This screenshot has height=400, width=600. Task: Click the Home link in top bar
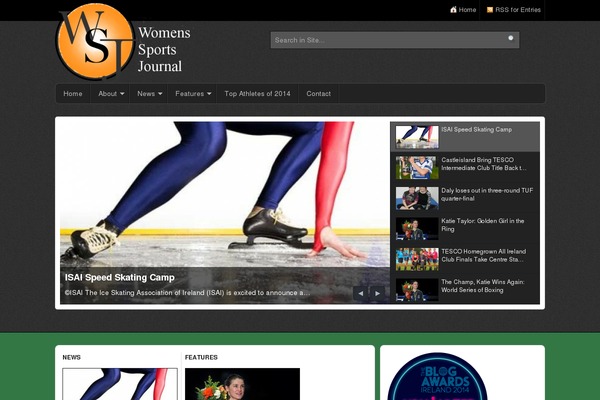(467, 10)
